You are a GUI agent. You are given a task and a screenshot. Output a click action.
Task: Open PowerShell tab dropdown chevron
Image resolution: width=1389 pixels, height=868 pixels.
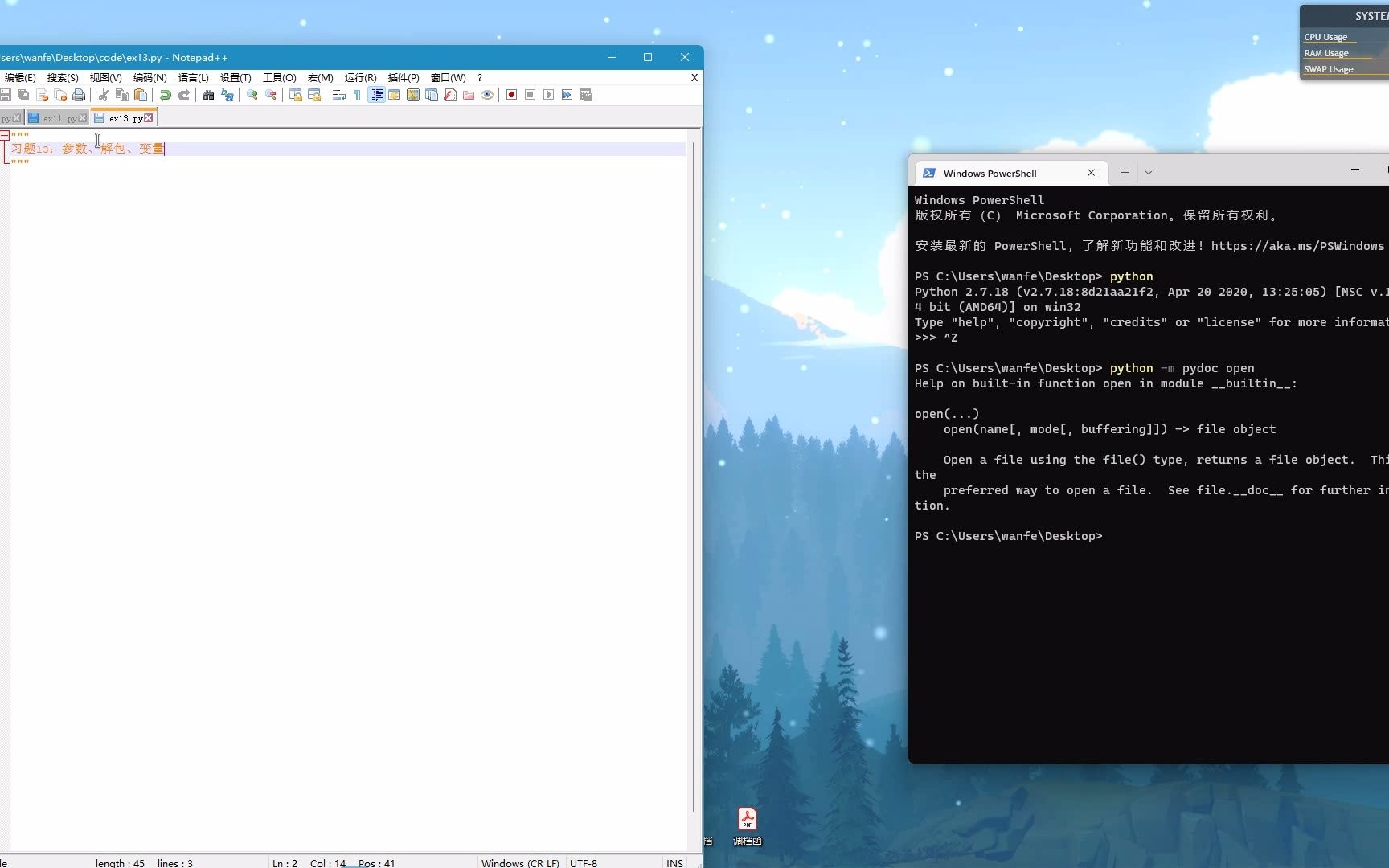click(x=1149, y=173)
